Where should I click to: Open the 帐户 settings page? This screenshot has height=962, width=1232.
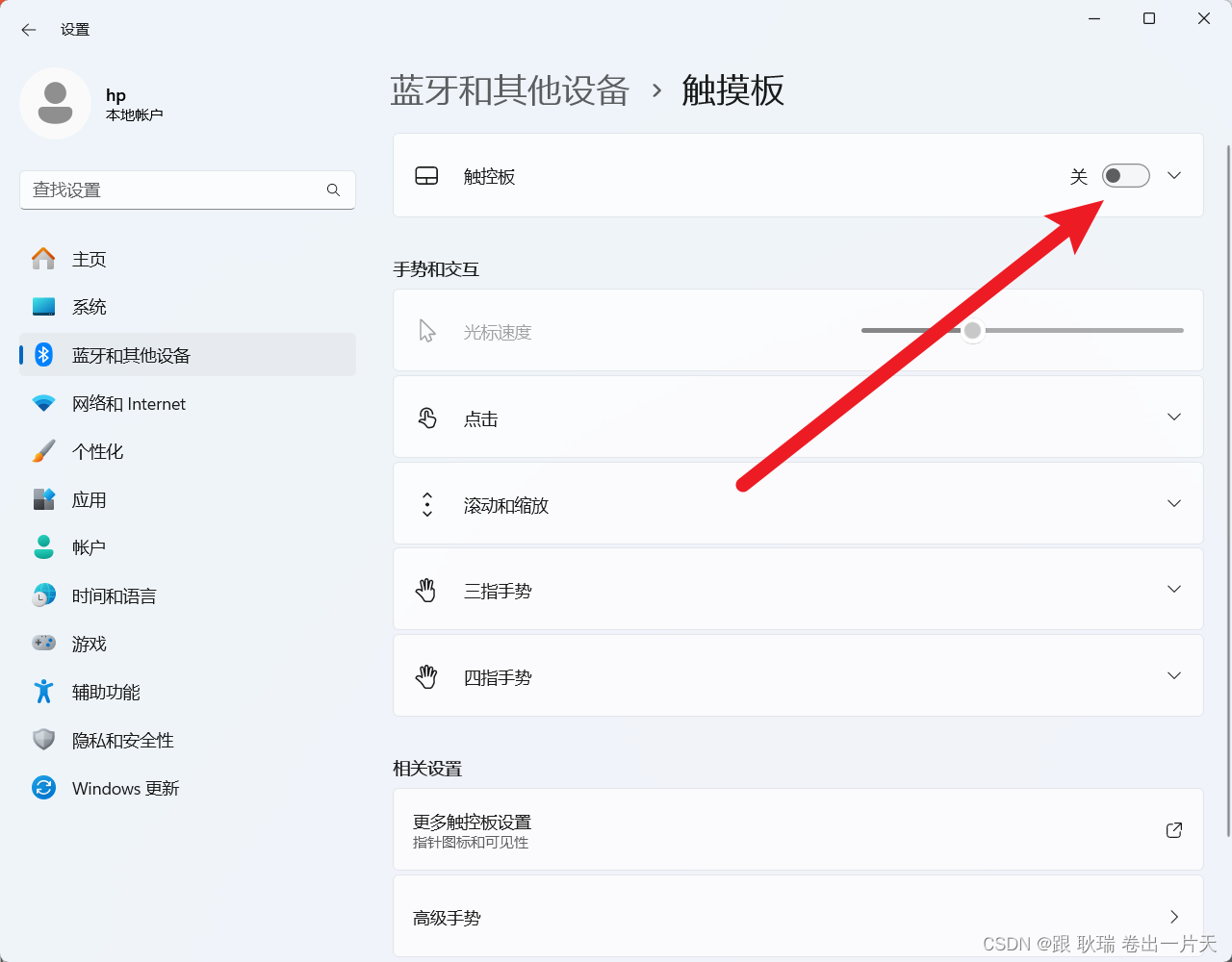pos(188,547)
